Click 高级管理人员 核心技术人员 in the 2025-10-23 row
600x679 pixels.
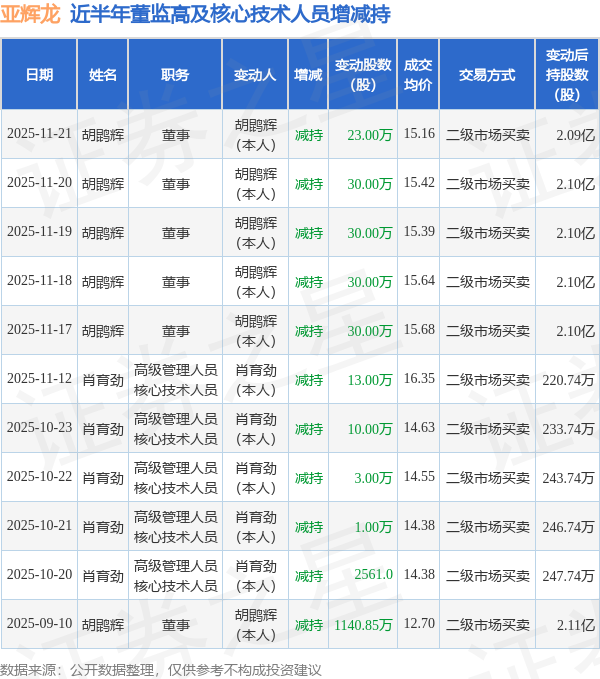(176, 429)
